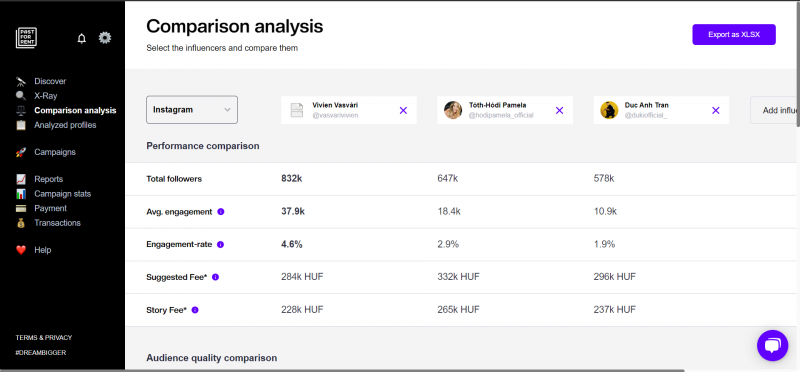This screenshot has width=800, height=372.
Task: Click the 578k total followers value
Action: (604, 179)
